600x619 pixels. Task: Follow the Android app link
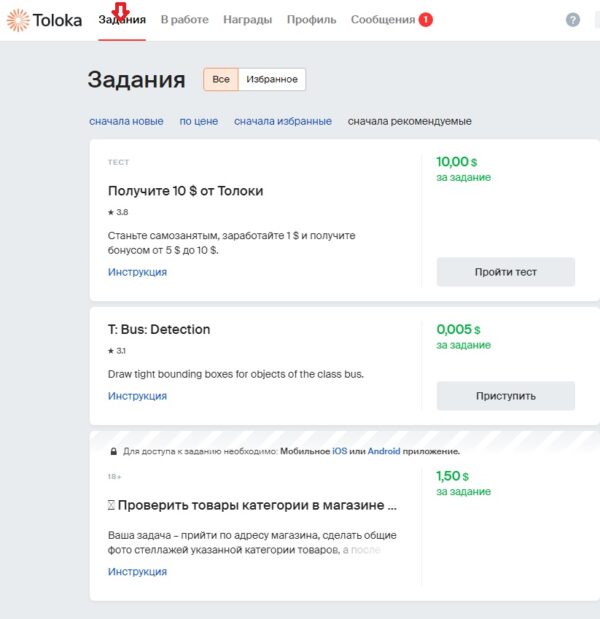pos(384,452)
